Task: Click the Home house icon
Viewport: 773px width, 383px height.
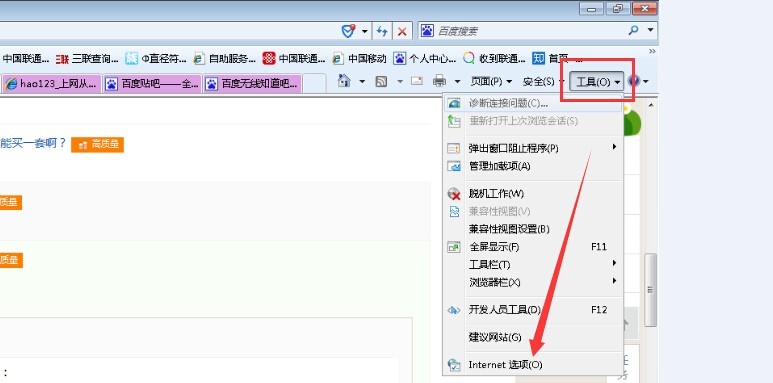Action: [344, 80]
